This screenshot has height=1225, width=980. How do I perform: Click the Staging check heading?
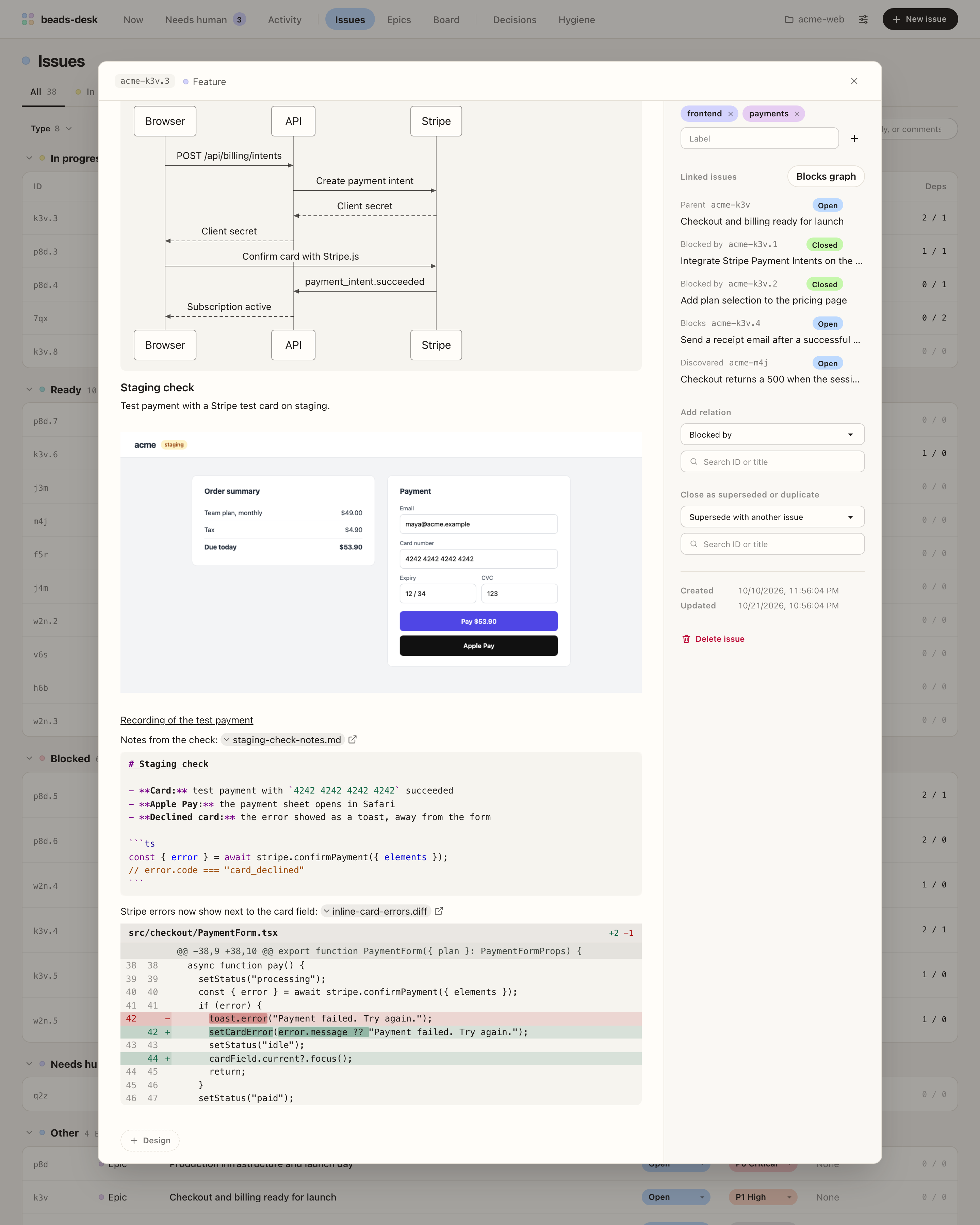pos(157,388)
